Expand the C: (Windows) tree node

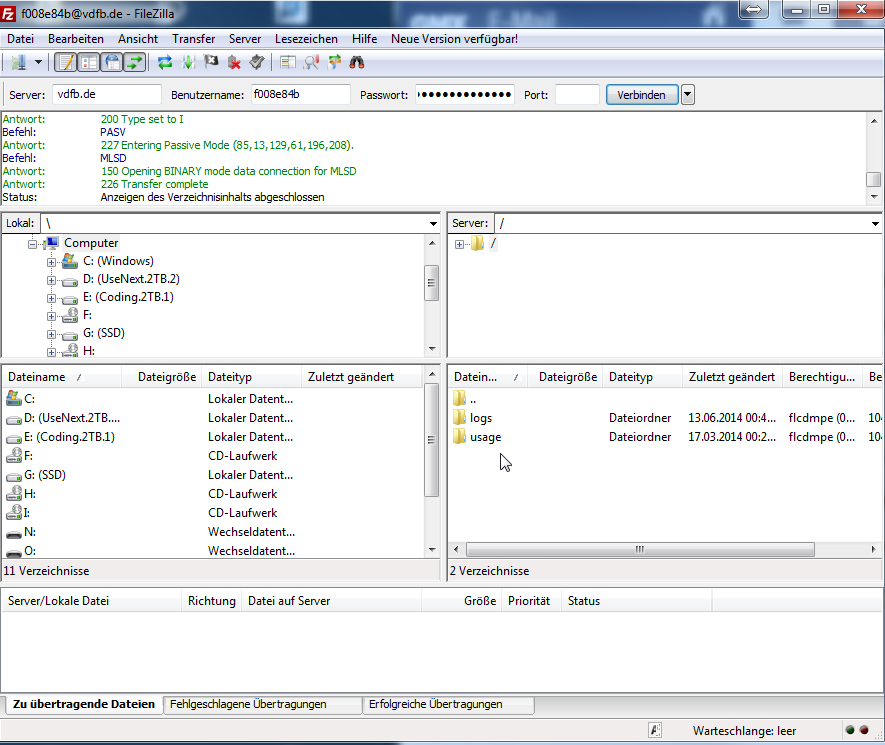click(52, 261)
